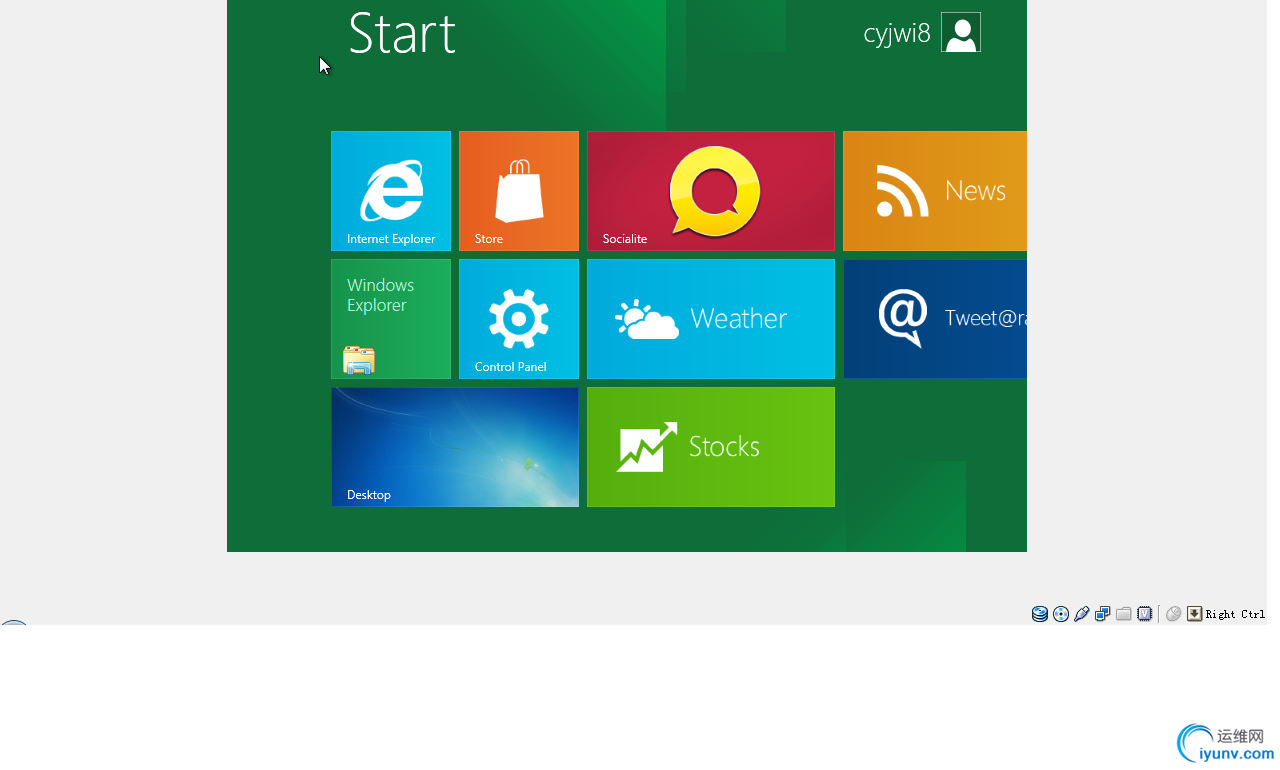Click the cyjwi8 user avatar picture
The width and height of the screenshot is (1280, 770).
pyautogui.click(x=961, y=32)
